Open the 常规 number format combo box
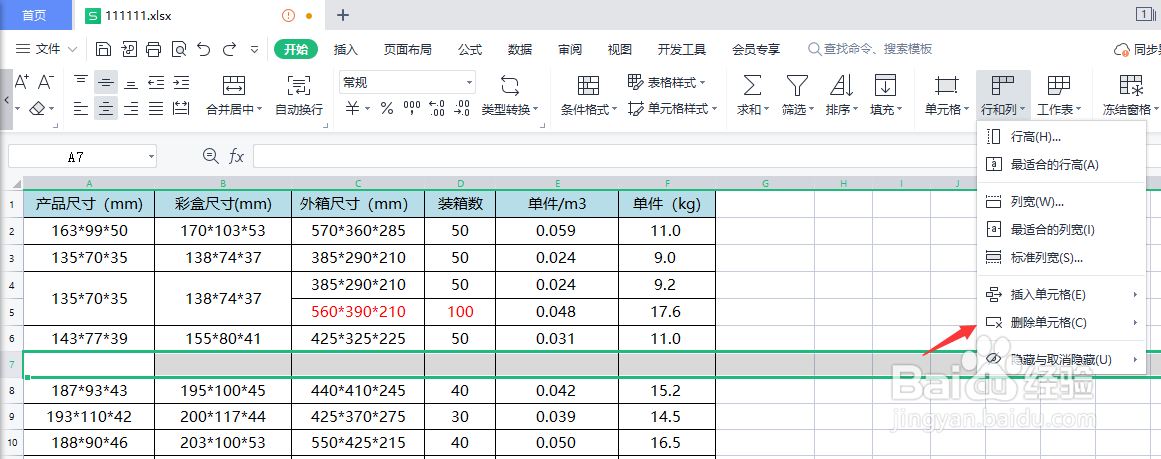1161x459 pixels. pyautogui.click(x=406, y=82)
